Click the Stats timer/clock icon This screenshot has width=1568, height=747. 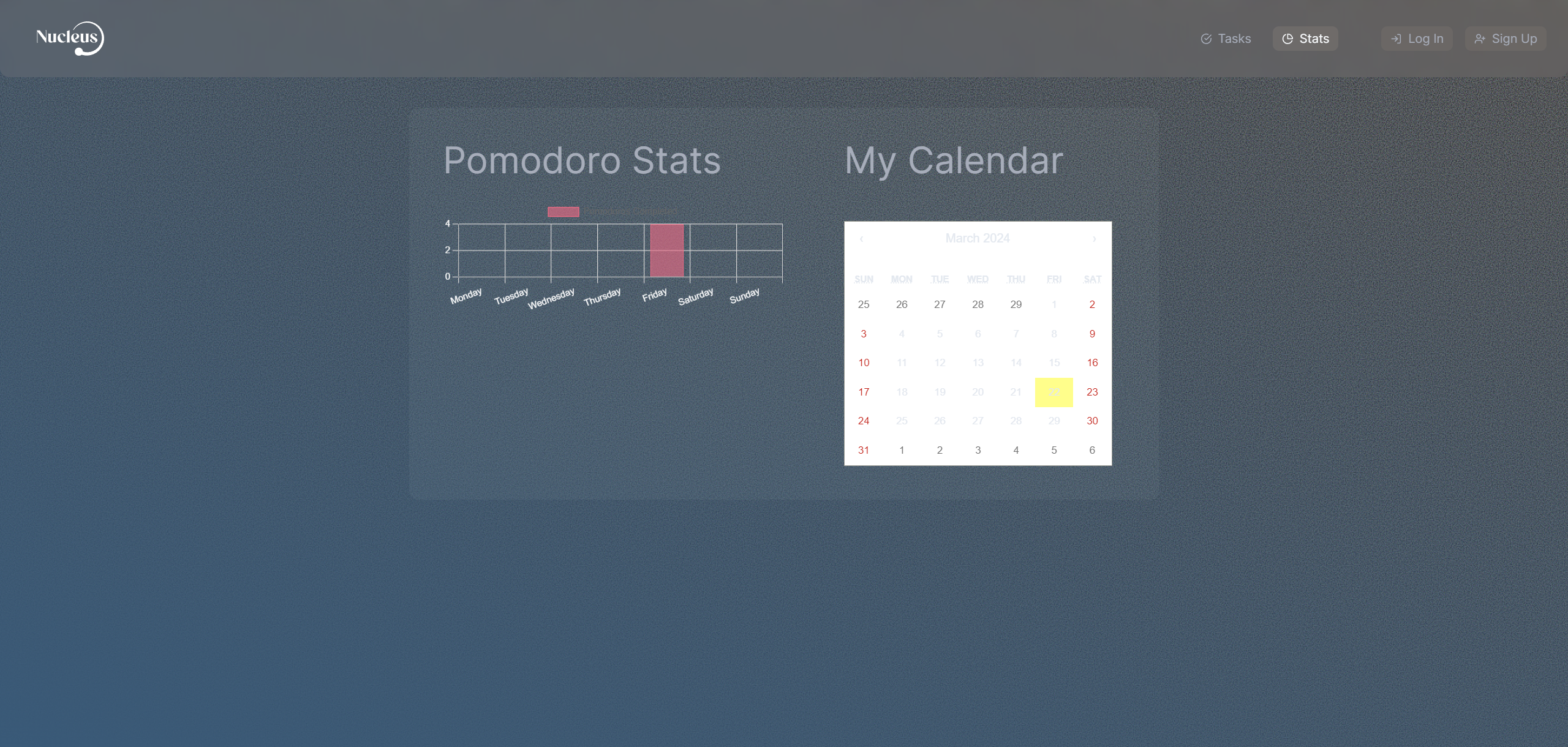[x=1288, y=38]
